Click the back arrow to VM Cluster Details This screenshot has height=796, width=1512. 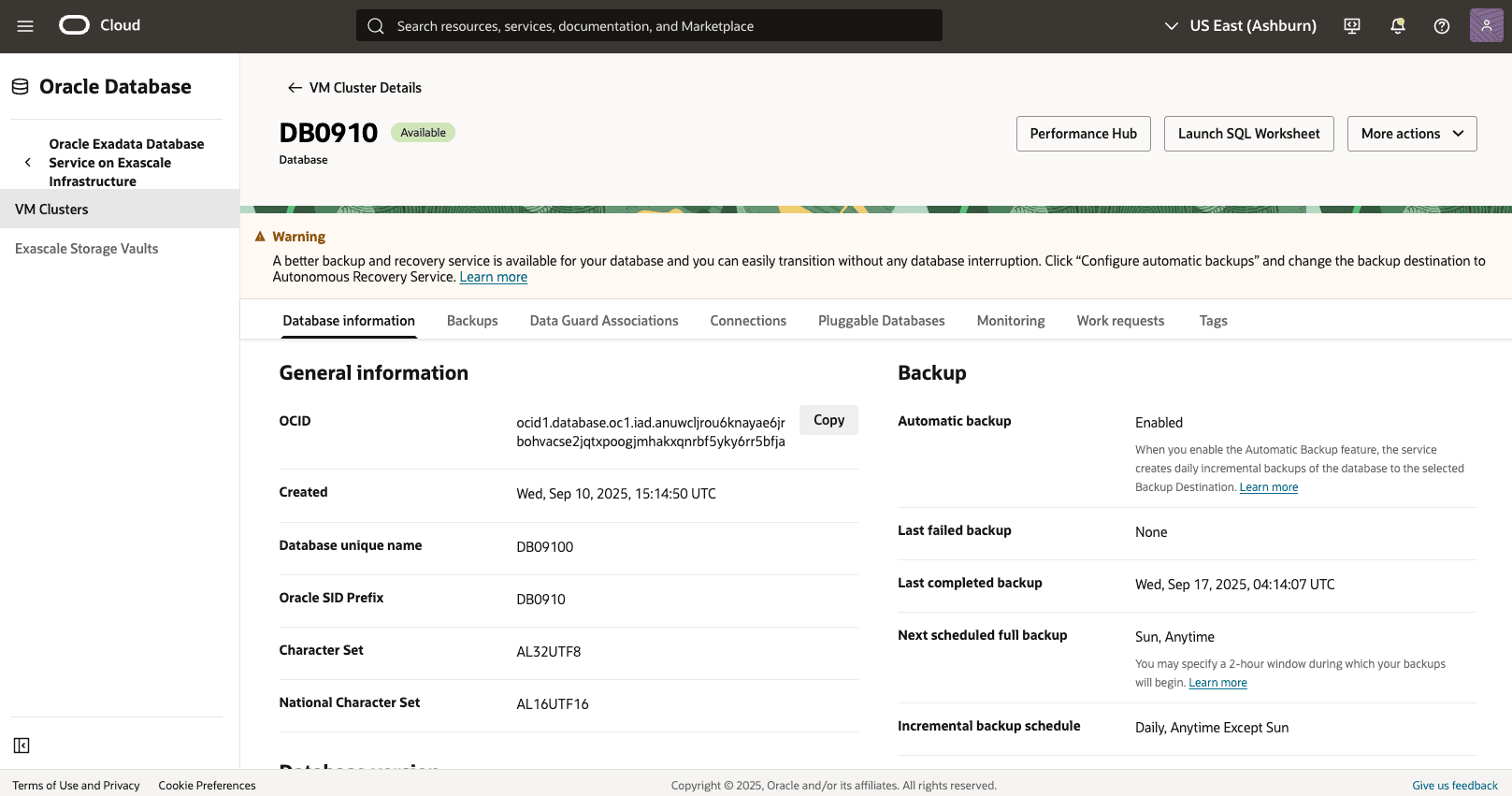[295, 88]
